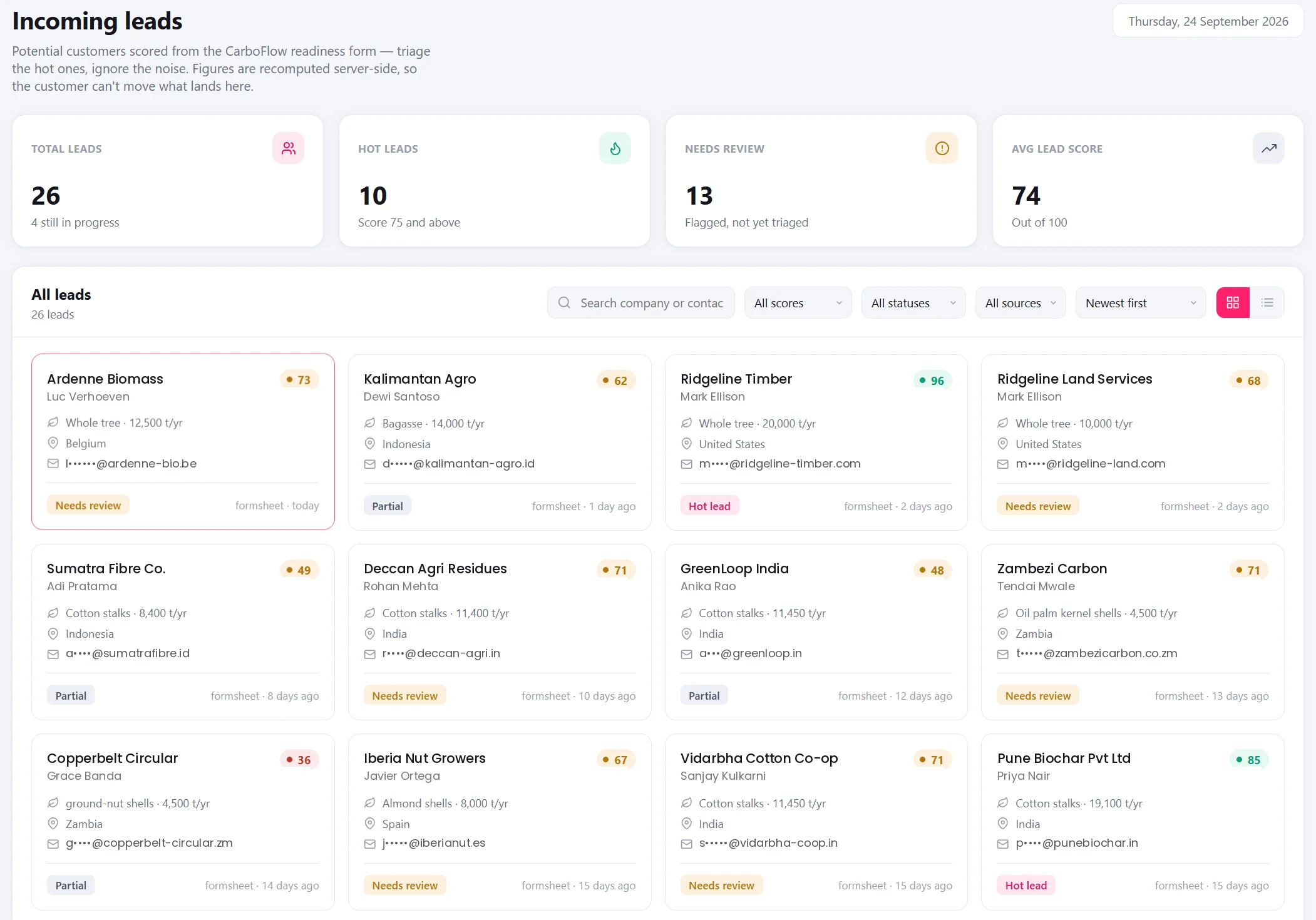
Task: Click the leaf icon on Ridgeline Land Services
Action: click(x=1003, y=424)
